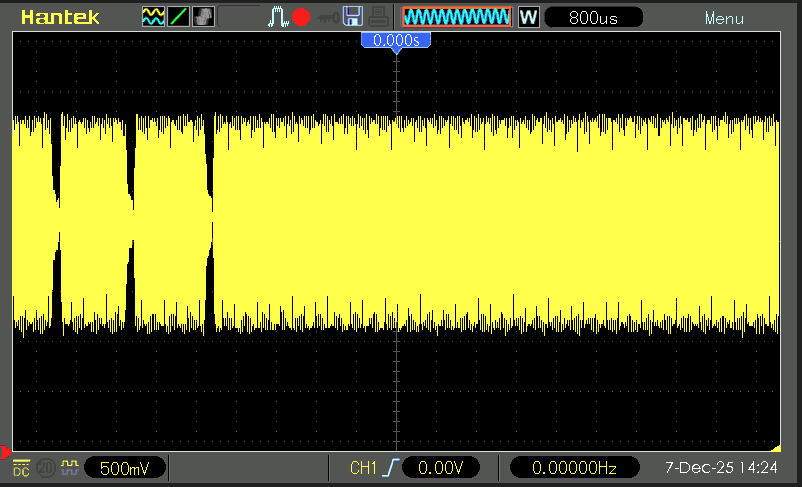
Task: Click the pulse trigger status icon
Action: click(x=279, y=17)
